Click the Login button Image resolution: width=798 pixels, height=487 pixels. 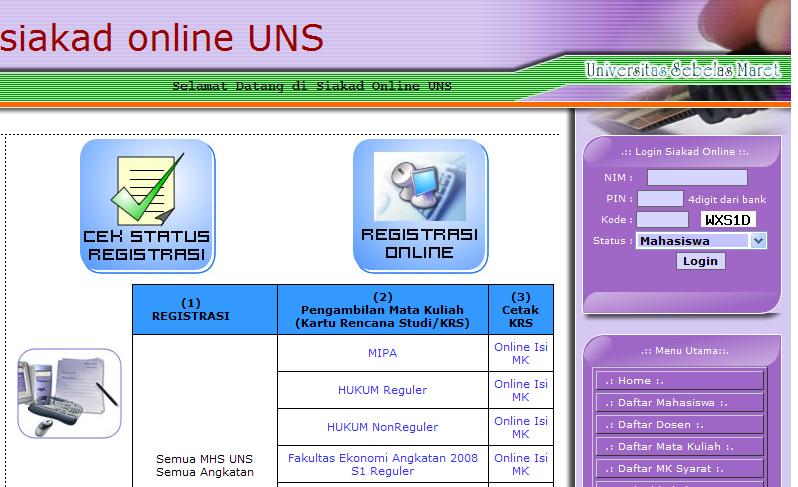tap(700, 261)
